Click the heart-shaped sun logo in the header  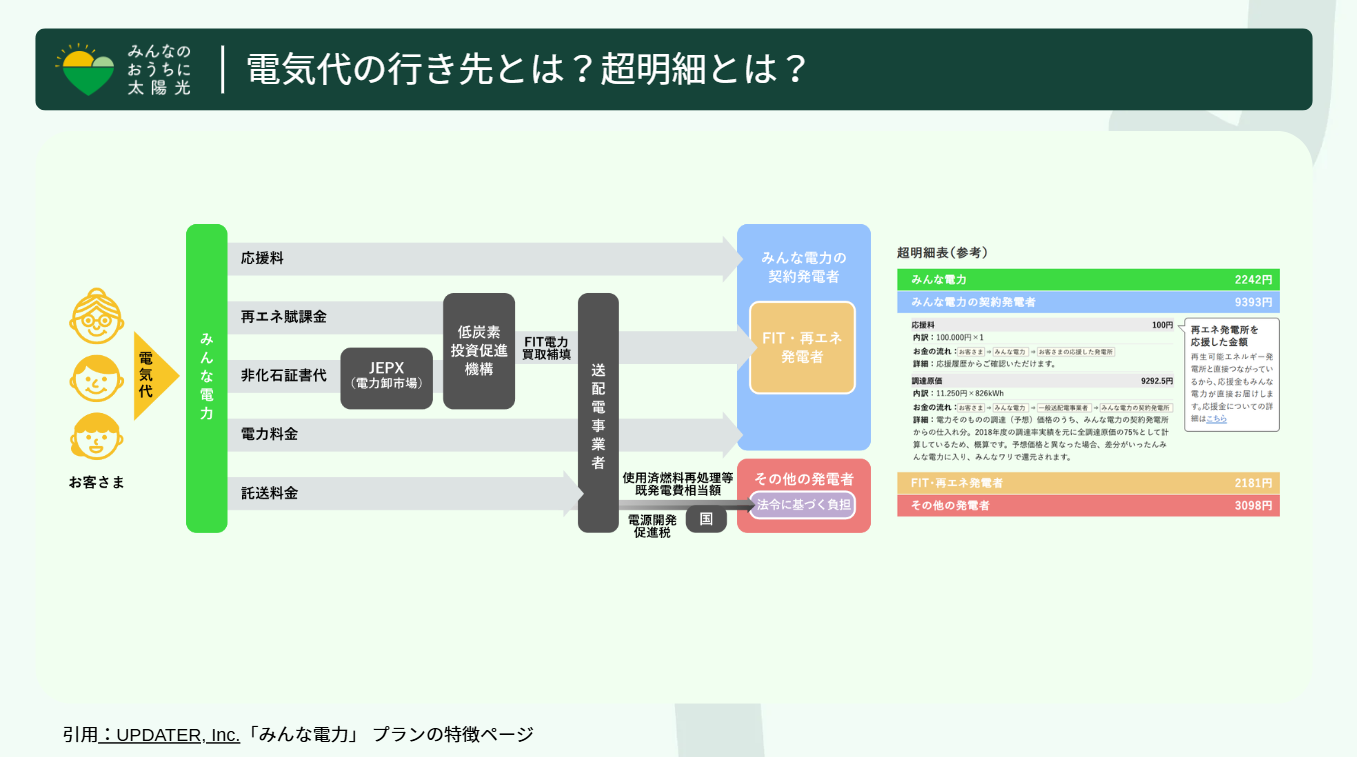pyautogui.click(x=86, y=69)
